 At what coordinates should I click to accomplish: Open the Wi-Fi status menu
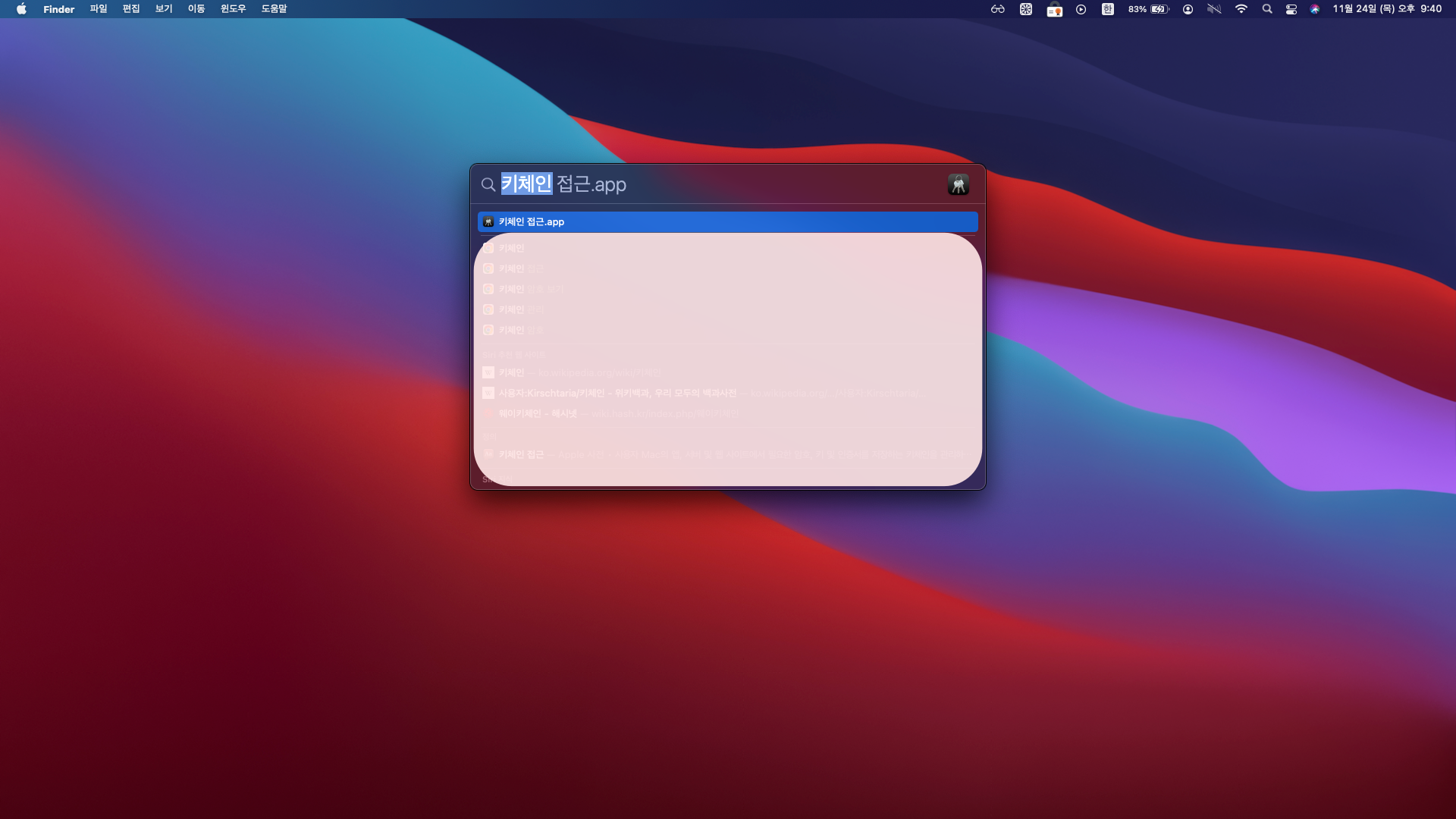[x=1241, y=9]
